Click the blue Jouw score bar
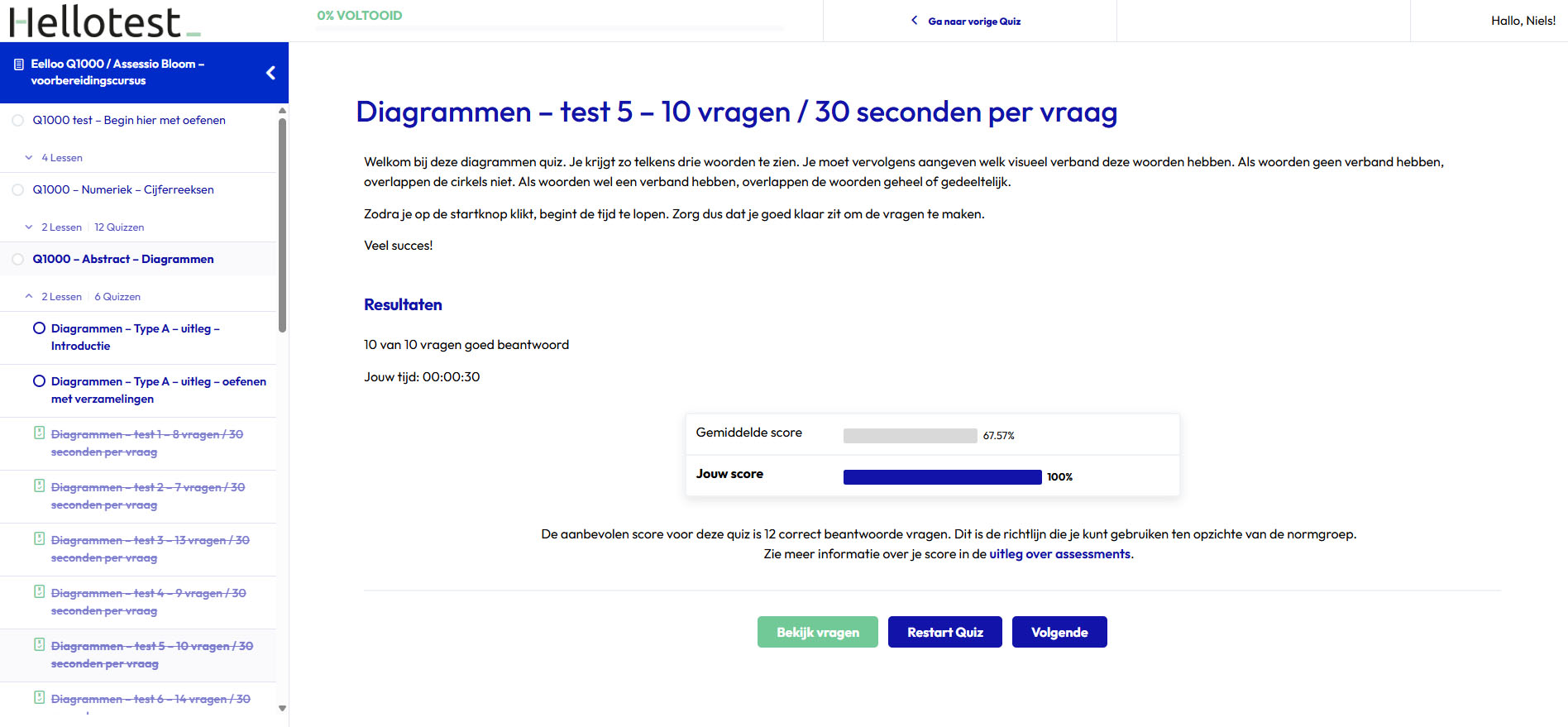This screenshot has width=1568, height=727. pos(942,477)
